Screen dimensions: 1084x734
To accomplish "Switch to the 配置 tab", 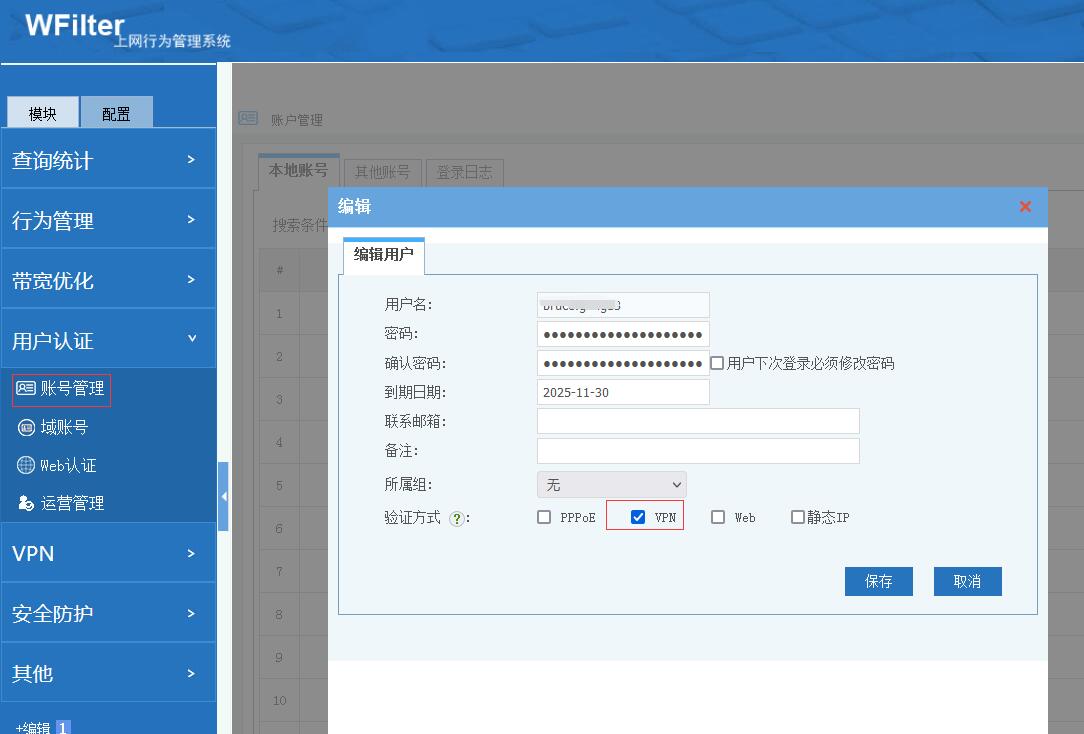I will pos(116,113).
